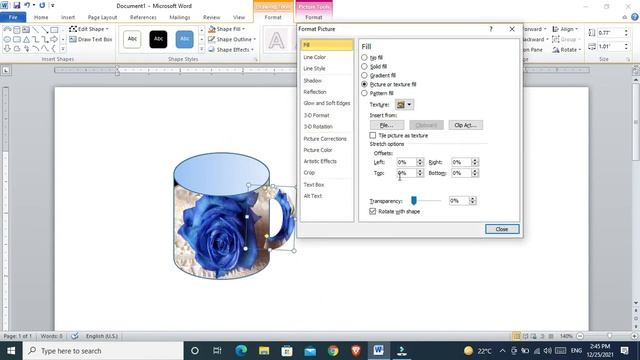
Task: Apply the white outlined Abc shape style
Action: tap(132, 39)
